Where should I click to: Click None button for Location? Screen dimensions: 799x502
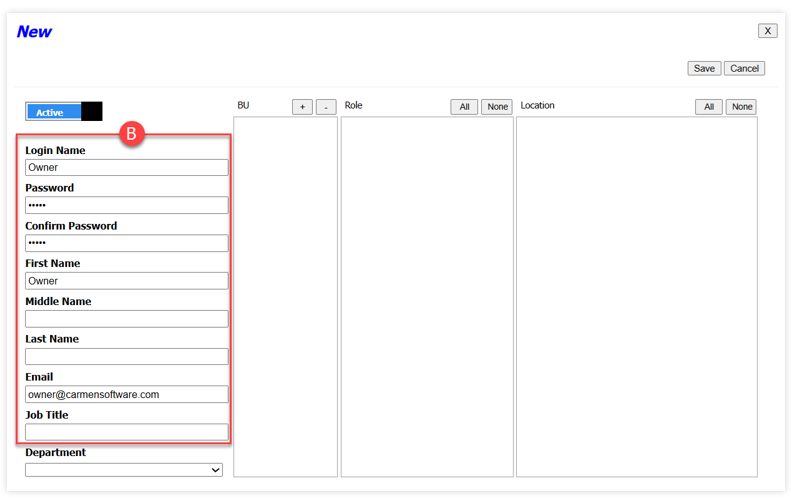tap(741, 107)
